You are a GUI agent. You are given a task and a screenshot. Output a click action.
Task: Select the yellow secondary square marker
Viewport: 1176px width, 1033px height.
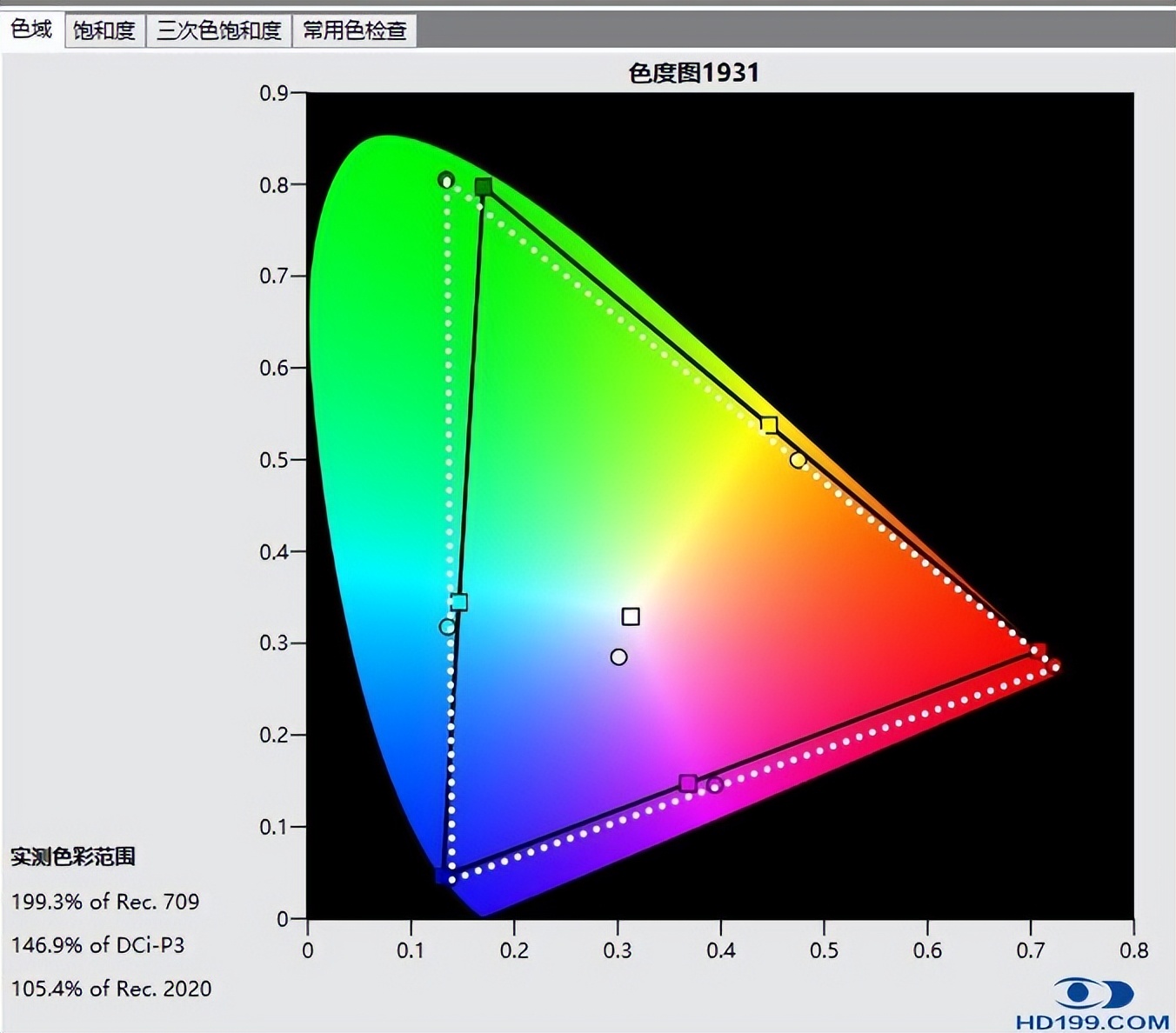pos(769,424)
